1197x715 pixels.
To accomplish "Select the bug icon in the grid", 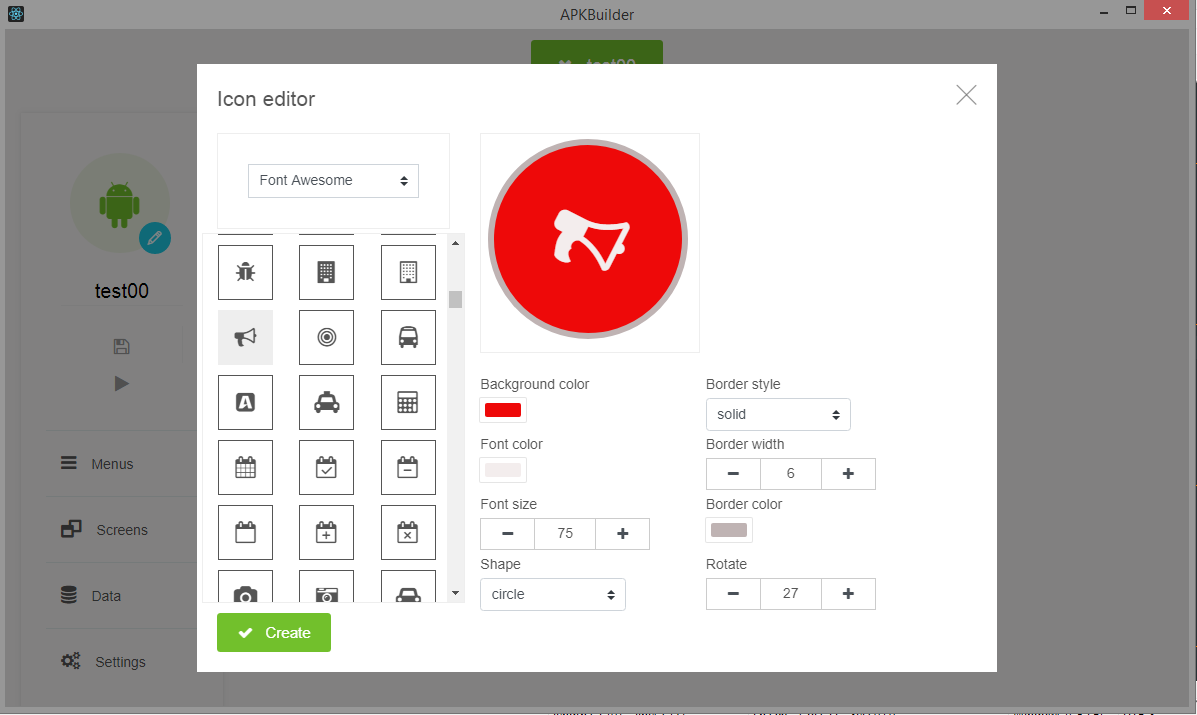I will (x=245, y=272).
